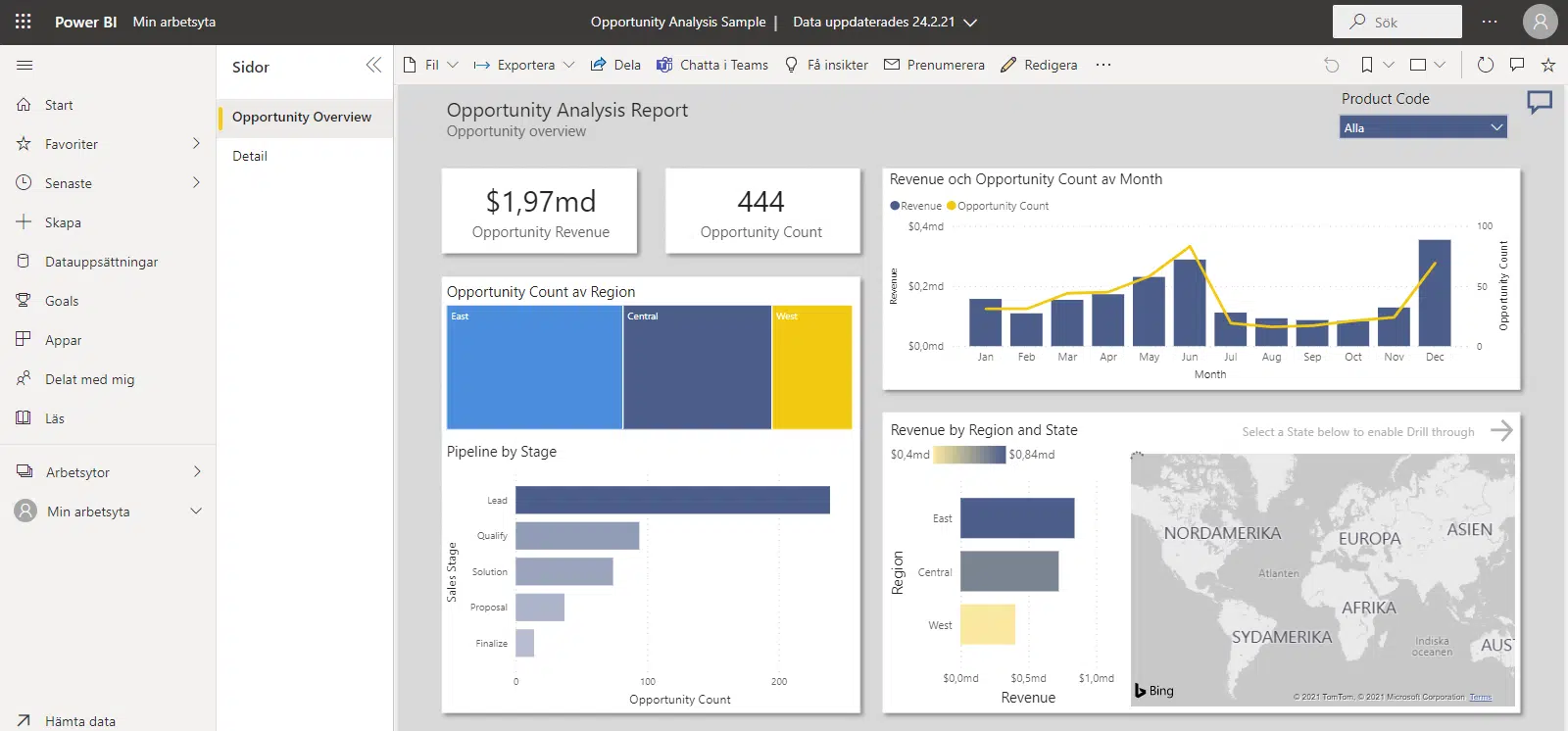Collapse the left navigation hamburger menu
The image size is (1568, 731).
point(24,66)
